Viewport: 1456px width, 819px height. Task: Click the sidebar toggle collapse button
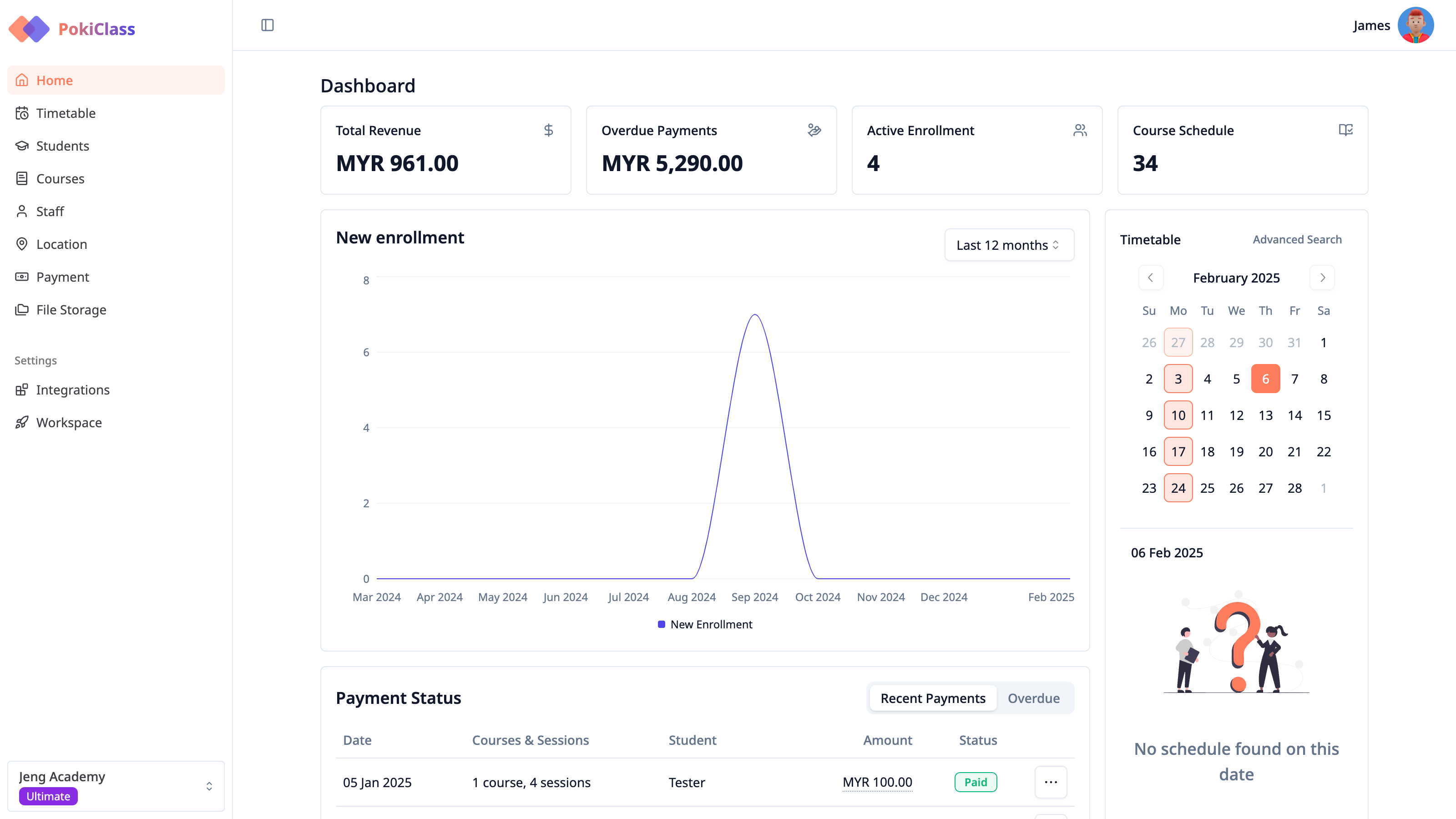click(x=267, y=25)
